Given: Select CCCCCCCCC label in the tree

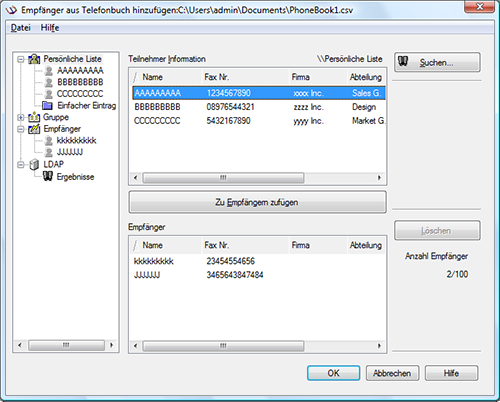Looking at the screenshot, I should pos(80,94).
